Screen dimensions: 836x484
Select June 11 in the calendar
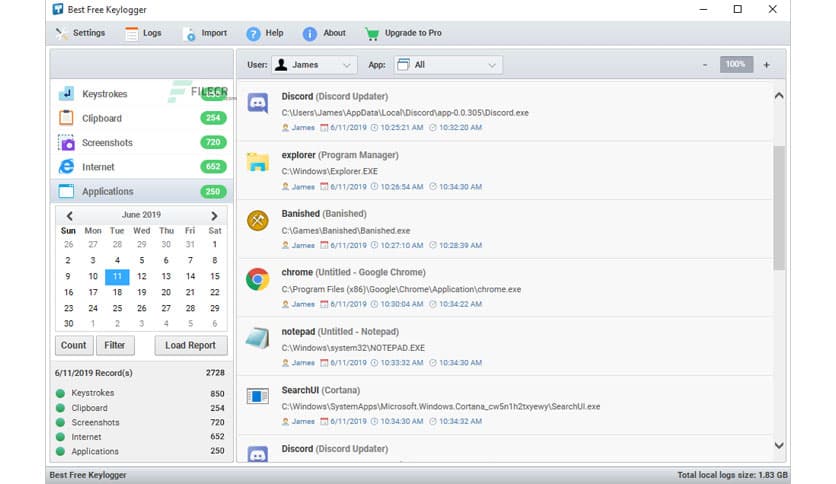pyautogui.click(x=117, y=276)
